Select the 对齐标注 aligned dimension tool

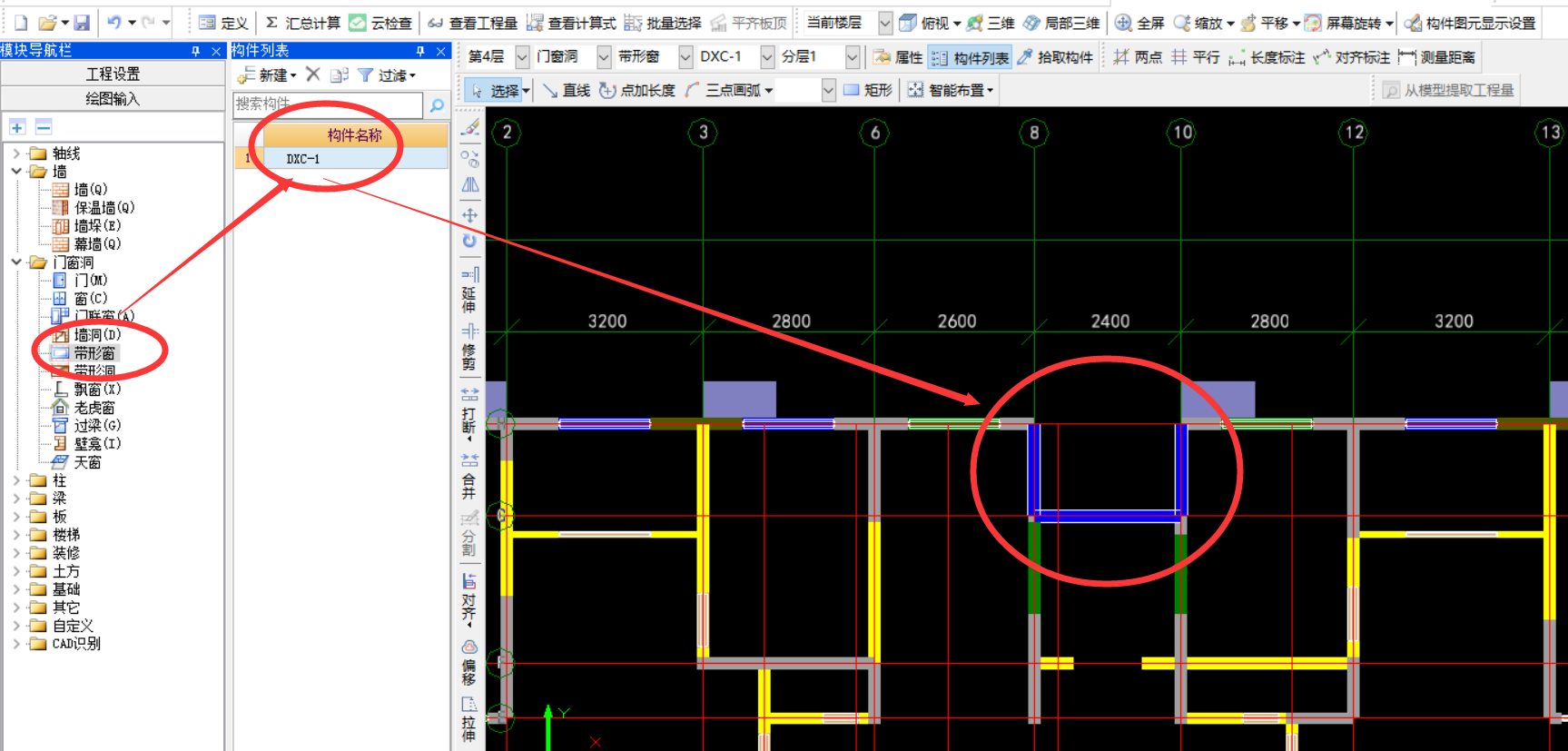point(1351,57)
